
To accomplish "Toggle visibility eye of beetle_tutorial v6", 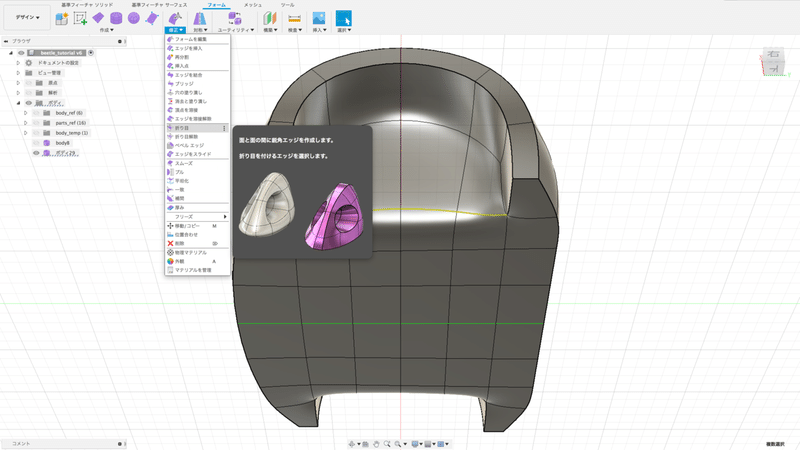I will [x=20, y=52].
